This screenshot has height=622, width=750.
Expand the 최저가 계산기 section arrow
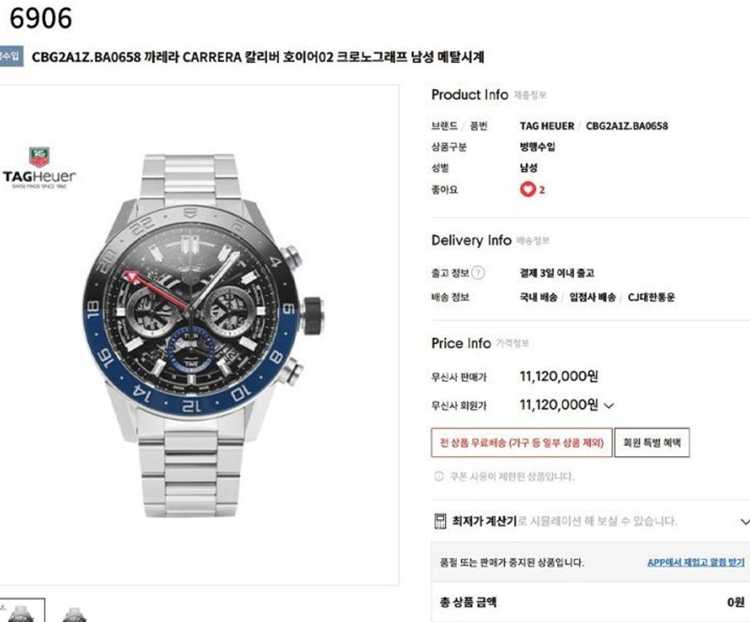(x=744, y=521)
